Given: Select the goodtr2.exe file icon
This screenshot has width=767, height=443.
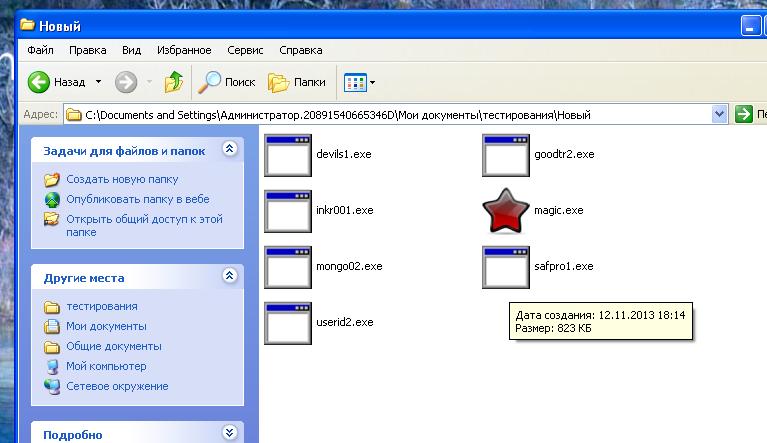Looking at the screenshot, I should [x=505, y=155].
